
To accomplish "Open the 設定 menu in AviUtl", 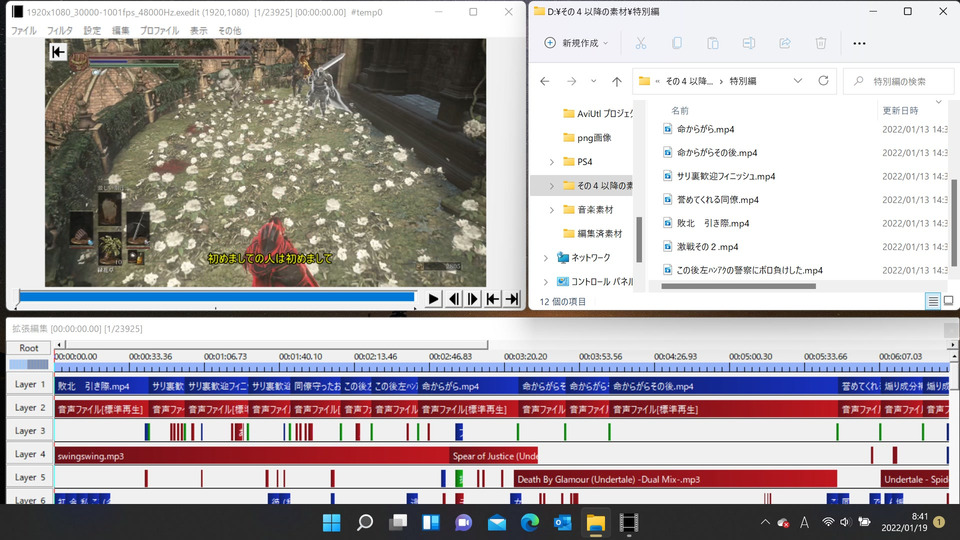I will [x=92, y=31].
